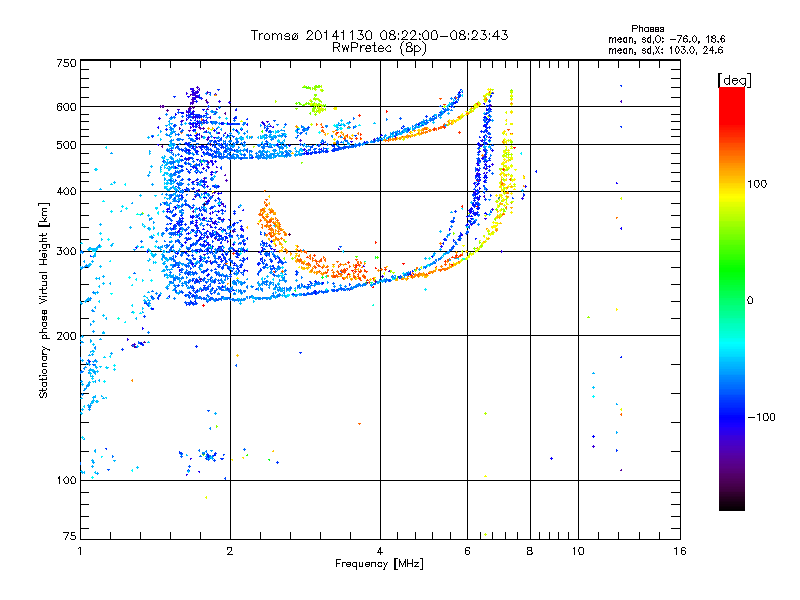Click the x-axis tick label "4"
This screenshot has height=600, width=800.
(380, 551)
